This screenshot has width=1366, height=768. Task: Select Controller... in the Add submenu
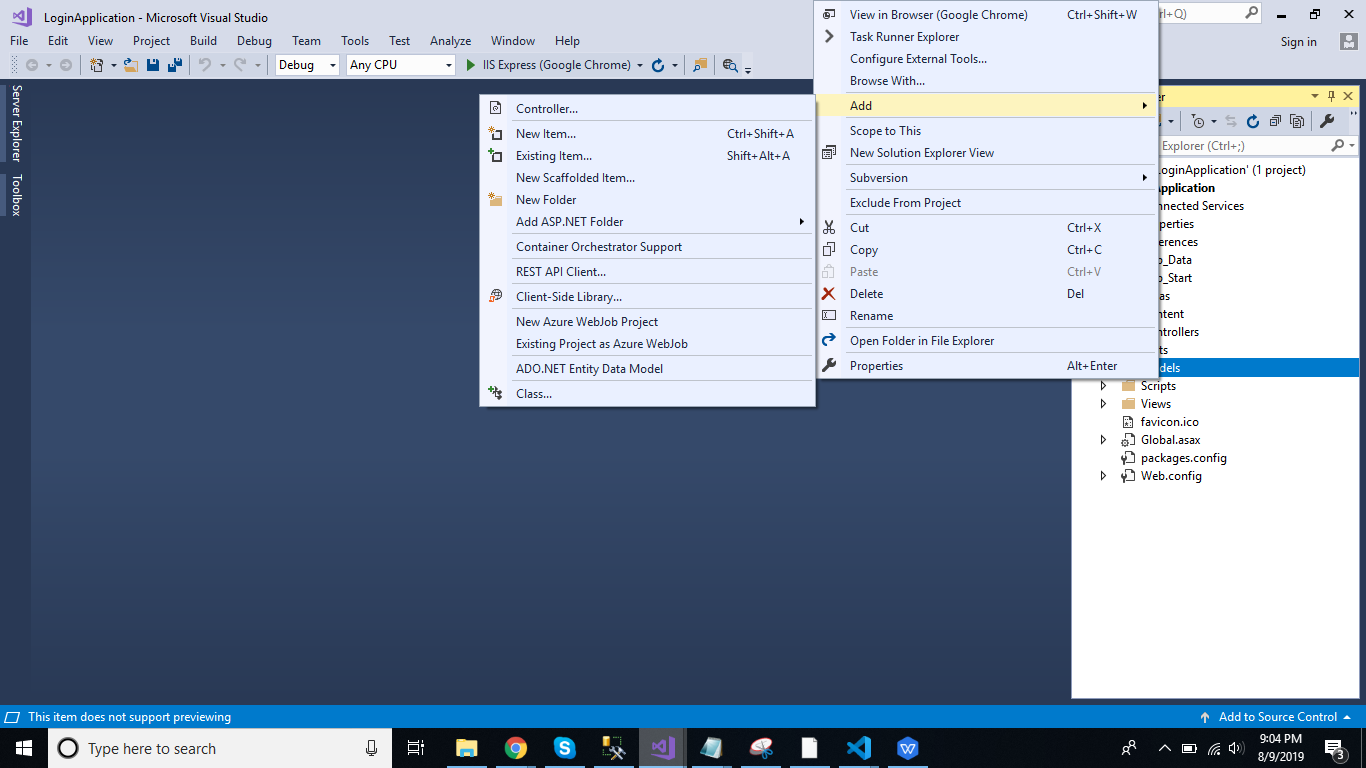pyautogui.click(x=546, y=109)
